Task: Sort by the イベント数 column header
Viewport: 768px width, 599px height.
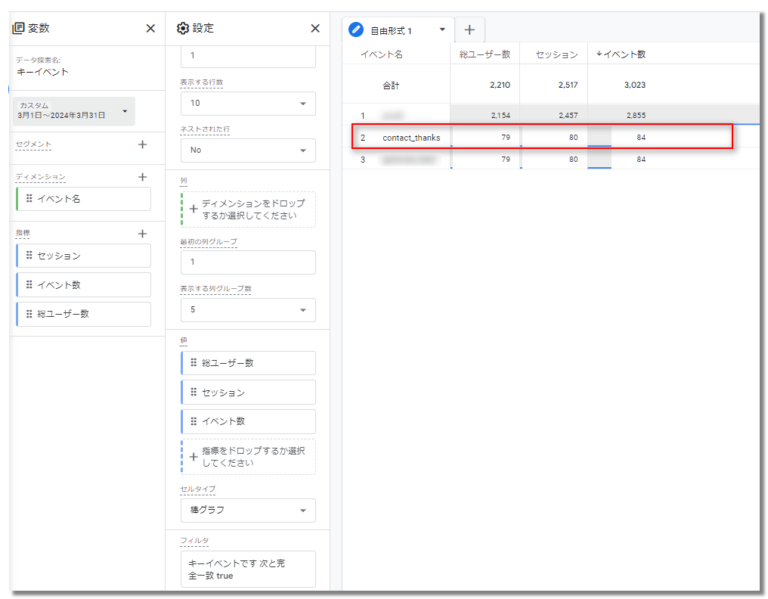Action: pos(621,54)
